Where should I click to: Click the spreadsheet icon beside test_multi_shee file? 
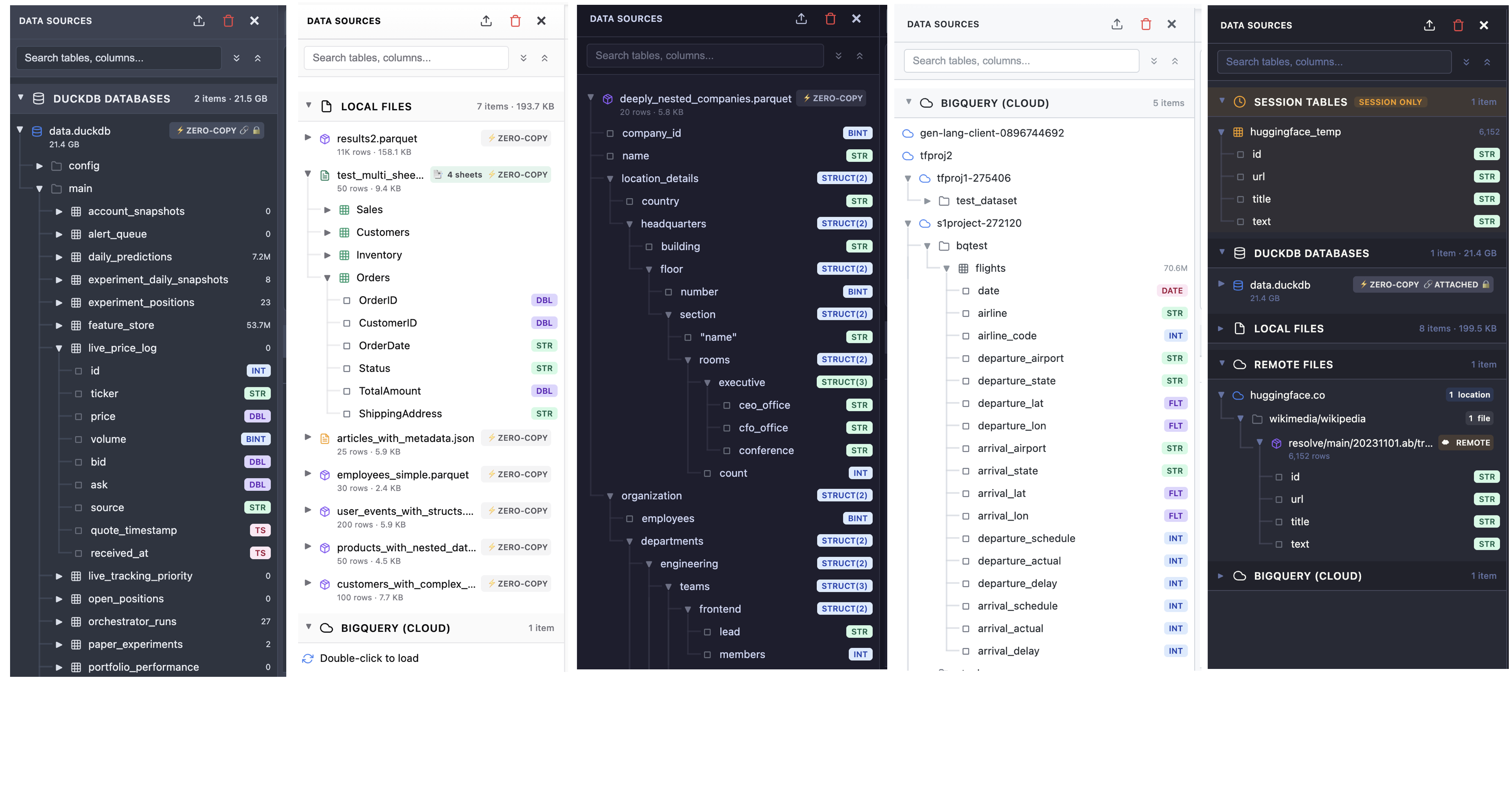[x=325, y=174]
